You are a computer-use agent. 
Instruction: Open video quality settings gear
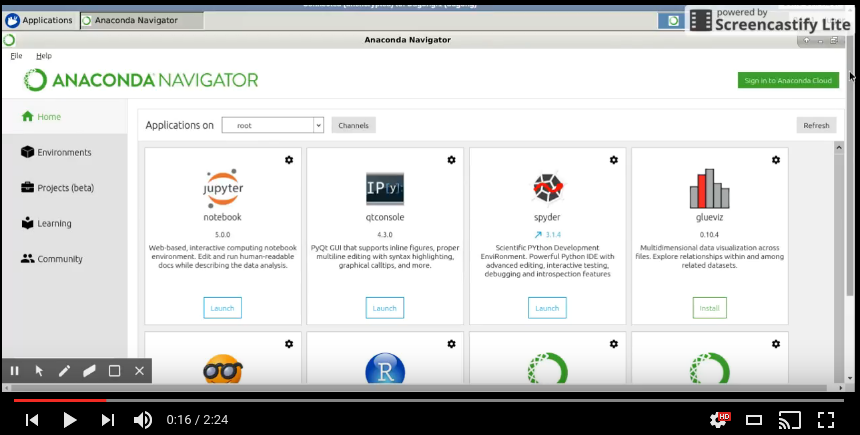point(719,420)
